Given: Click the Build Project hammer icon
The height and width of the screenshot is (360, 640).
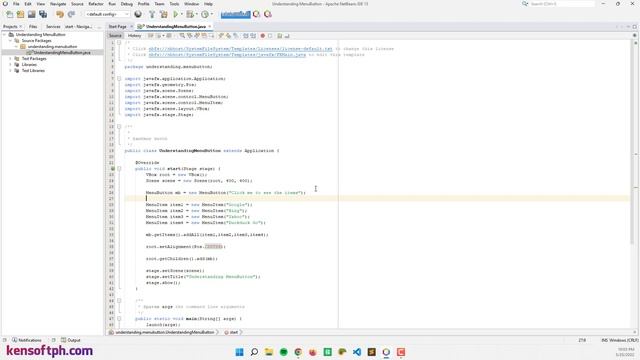Looking at the screenshot, I should [152, 14].
